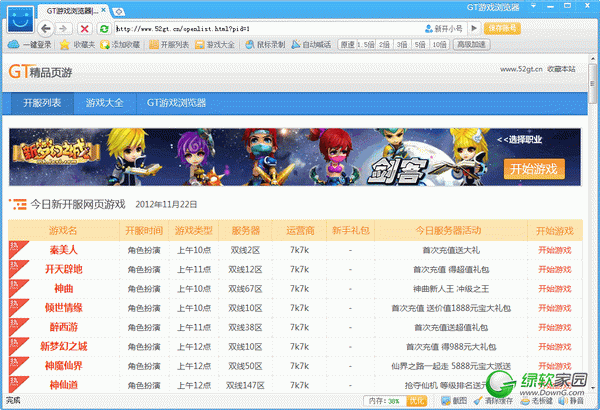Click the GT精品页游 logo
The width and height of the screenshot is (600, 410).
40,72
